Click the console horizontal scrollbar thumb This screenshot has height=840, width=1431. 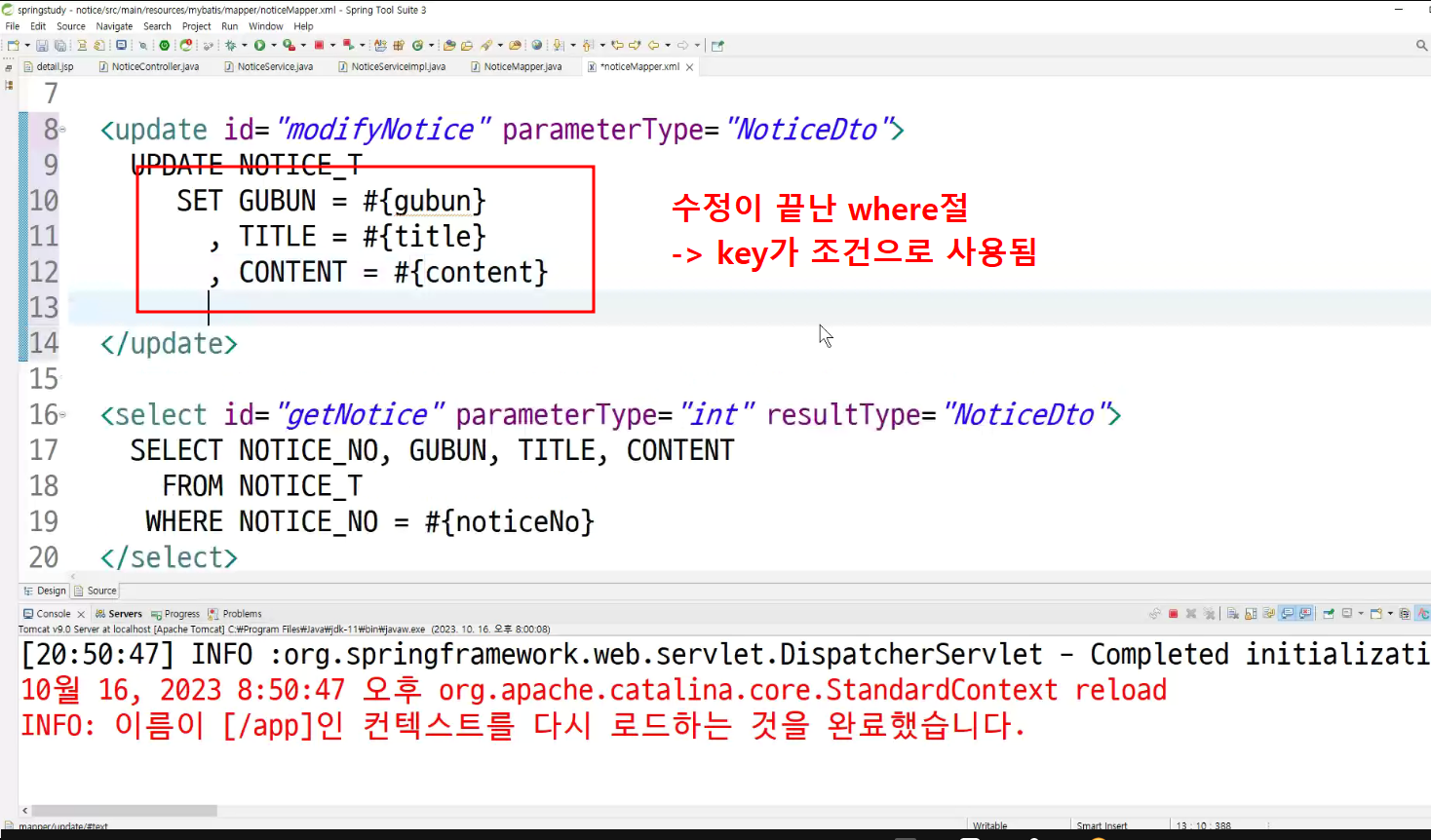click(x=124, y=811)
